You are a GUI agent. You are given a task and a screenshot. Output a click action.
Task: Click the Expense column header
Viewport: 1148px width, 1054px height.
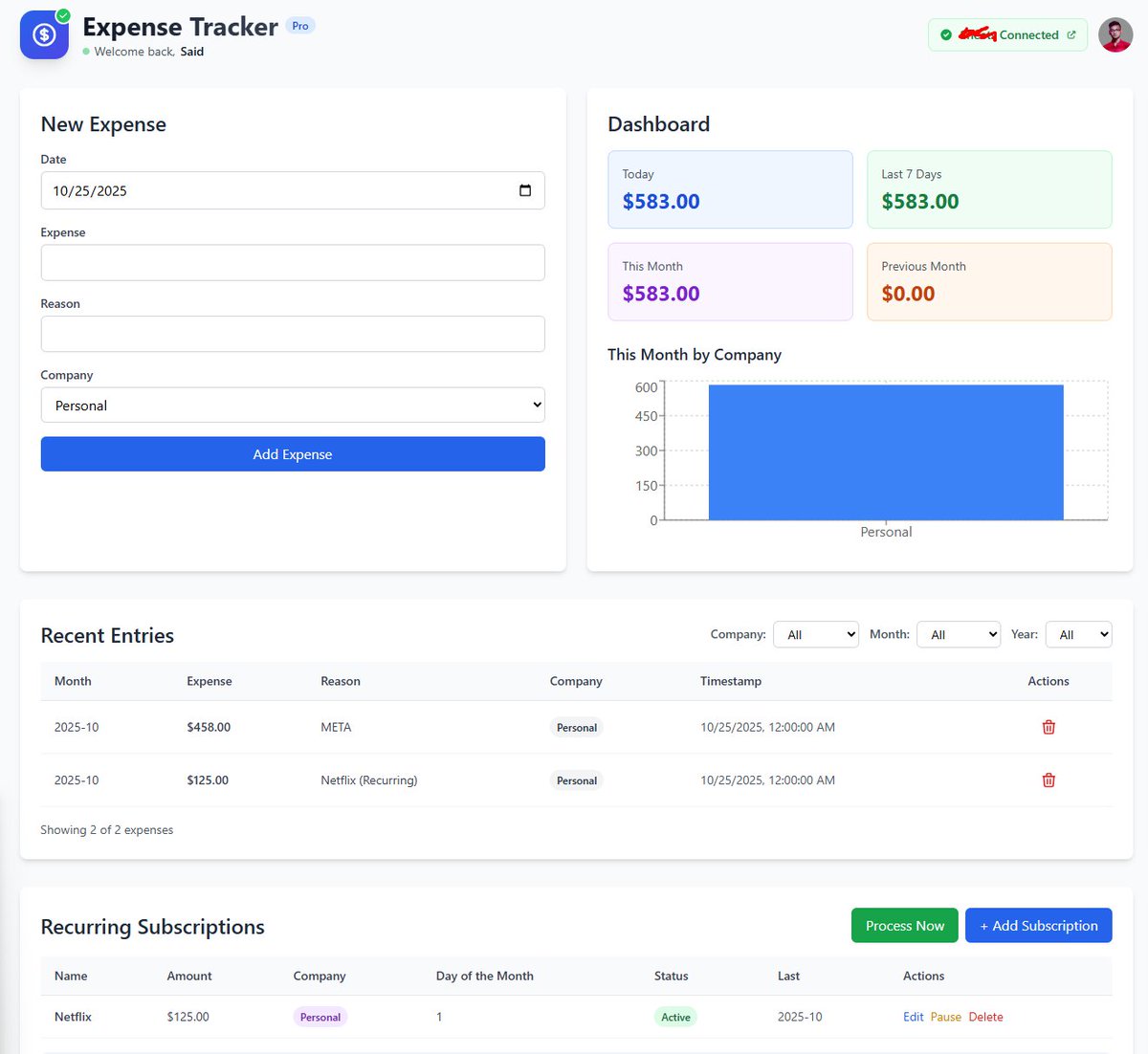point(210,681)
